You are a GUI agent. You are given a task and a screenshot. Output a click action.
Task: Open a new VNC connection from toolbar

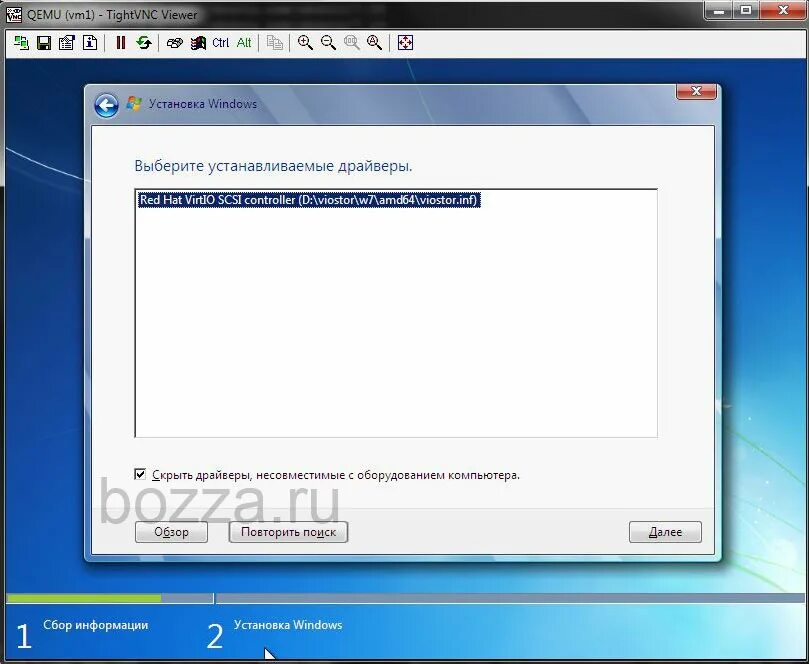21,42
